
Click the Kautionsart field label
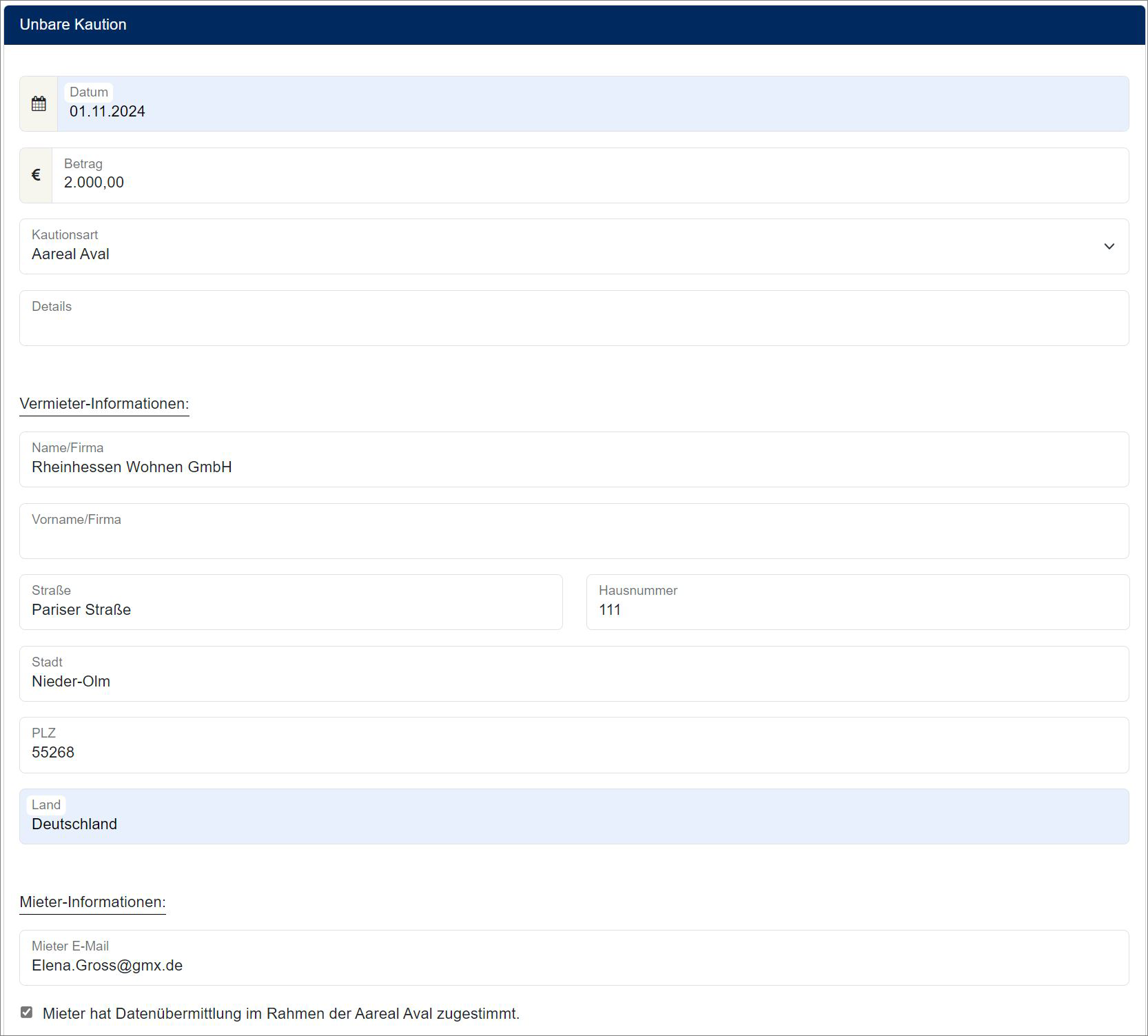pos(65,235)
